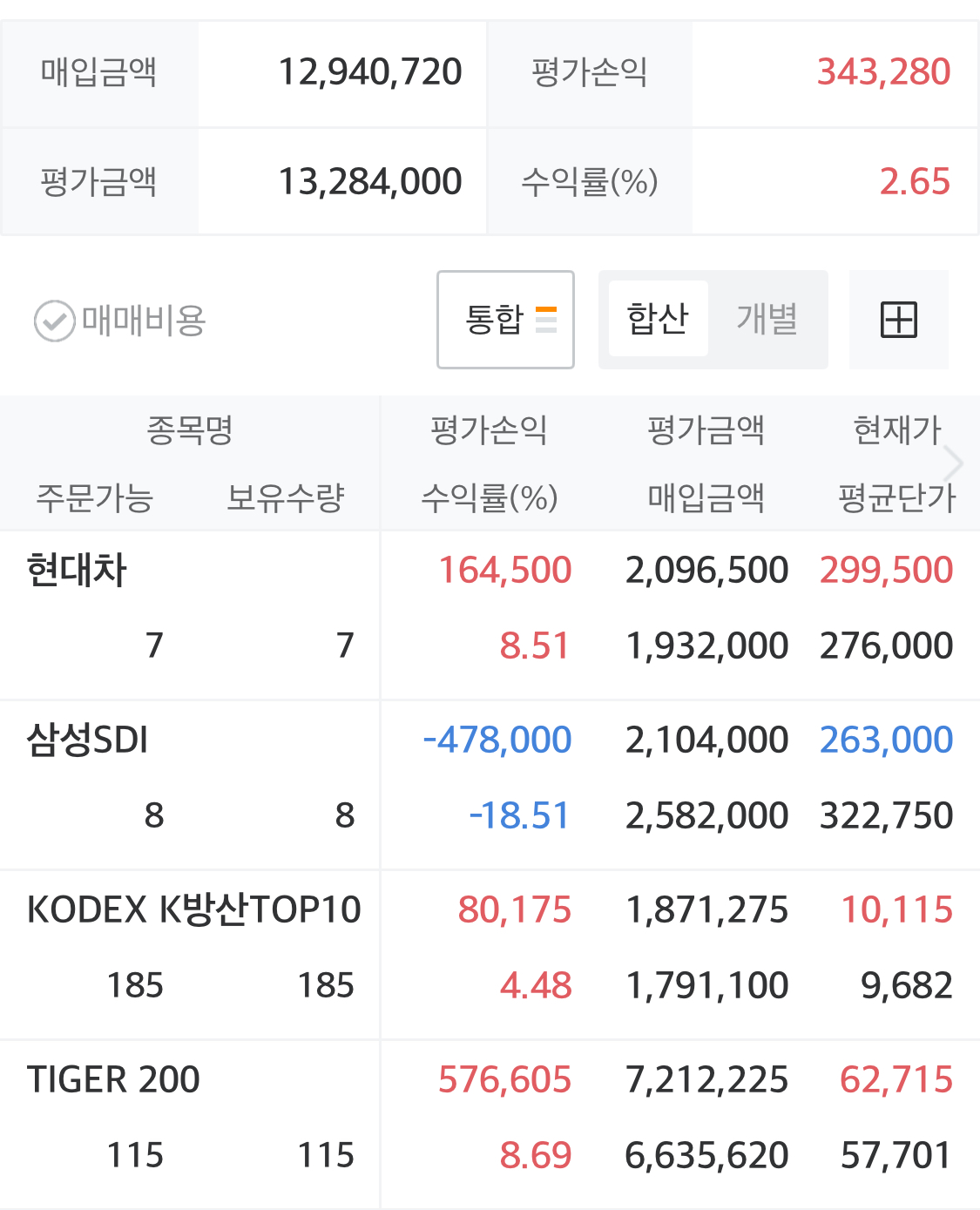Click the 보유수량 column header

pyautogui.click(x=286, y=498)
